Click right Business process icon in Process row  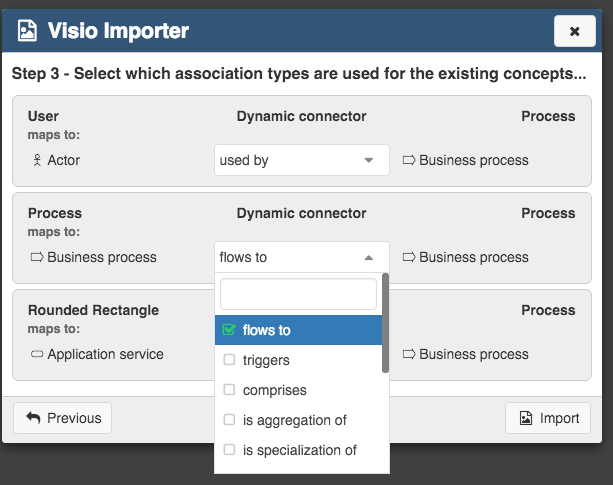408,257
